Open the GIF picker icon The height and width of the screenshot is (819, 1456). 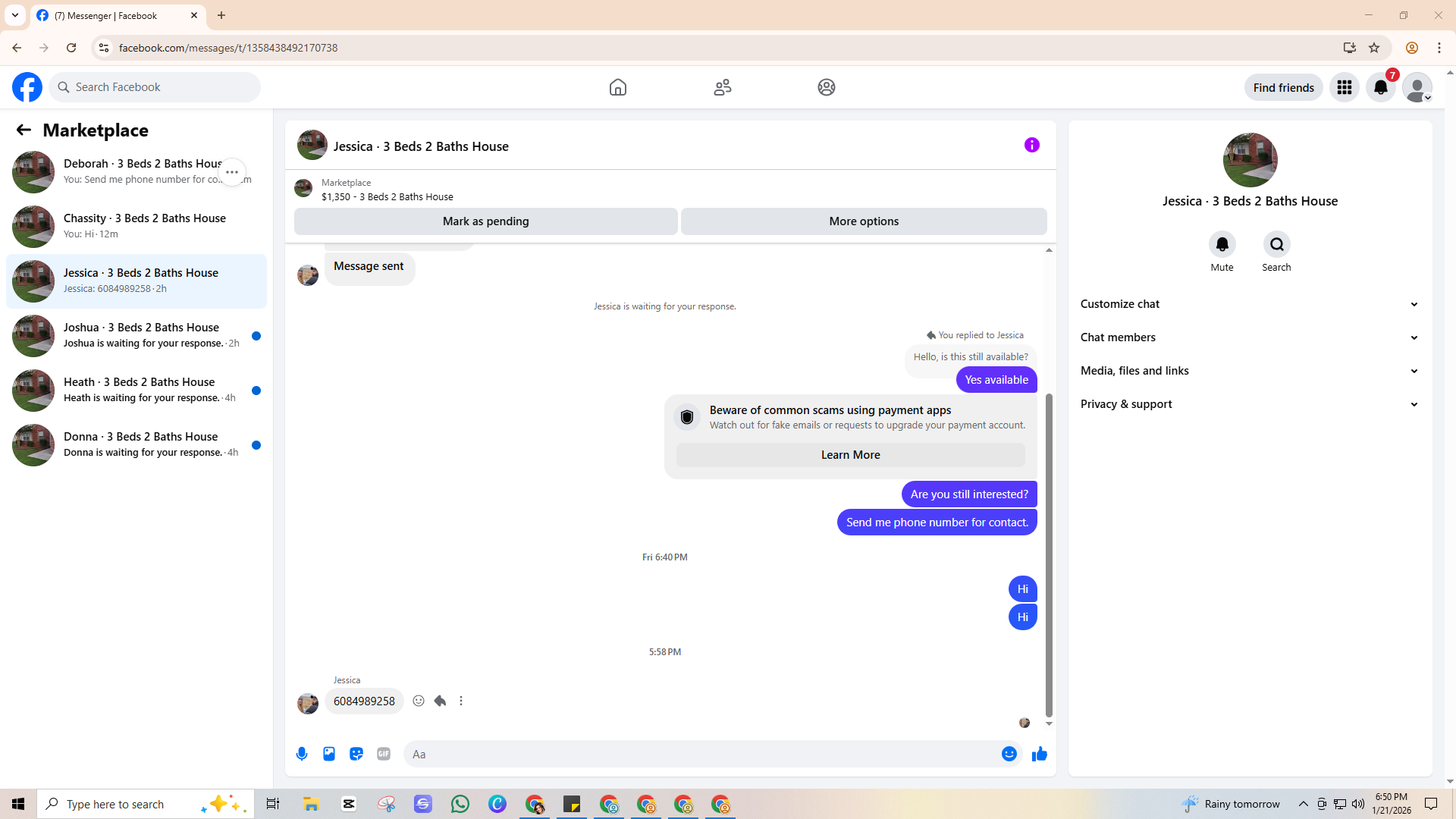click(384, 754)
